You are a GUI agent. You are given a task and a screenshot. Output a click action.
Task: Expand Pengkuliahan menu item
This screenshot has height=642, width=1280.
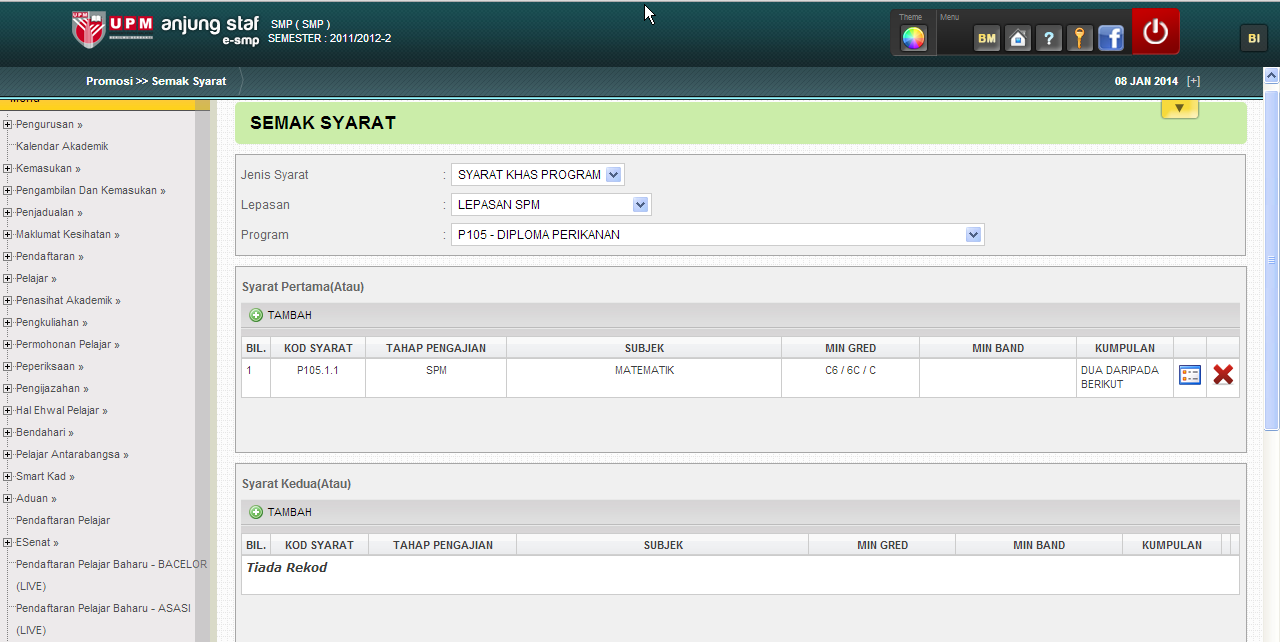(x=52, y=323)
